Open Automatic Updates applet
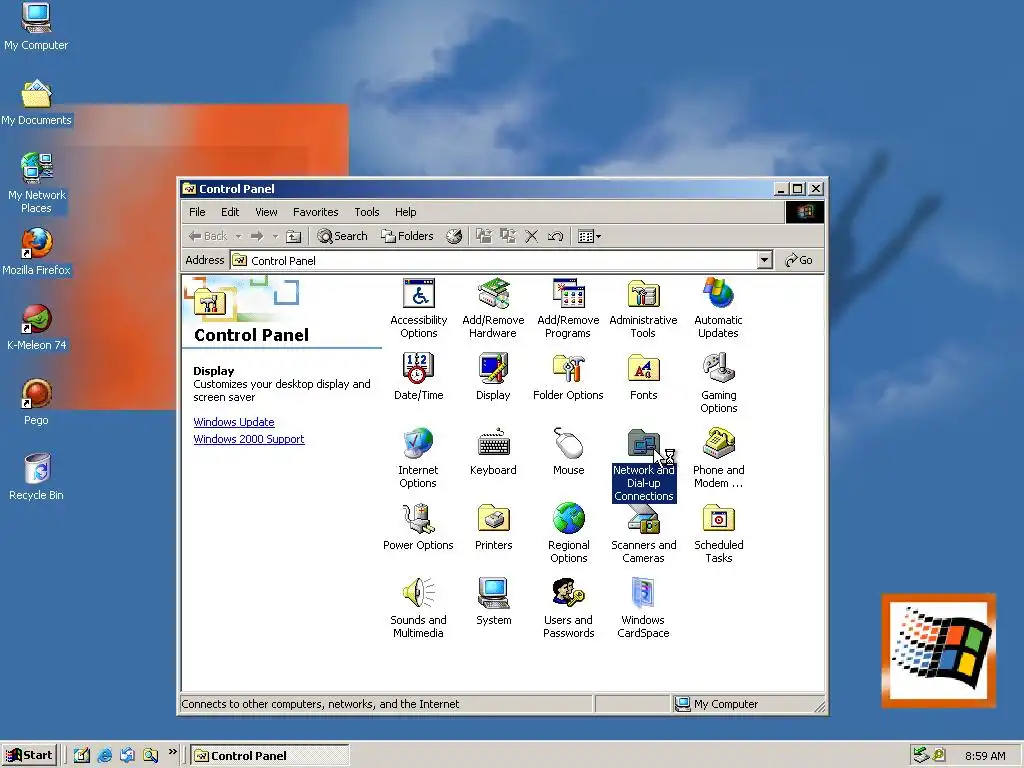The height and width of the screenshot is (768, 1024). 718,308
